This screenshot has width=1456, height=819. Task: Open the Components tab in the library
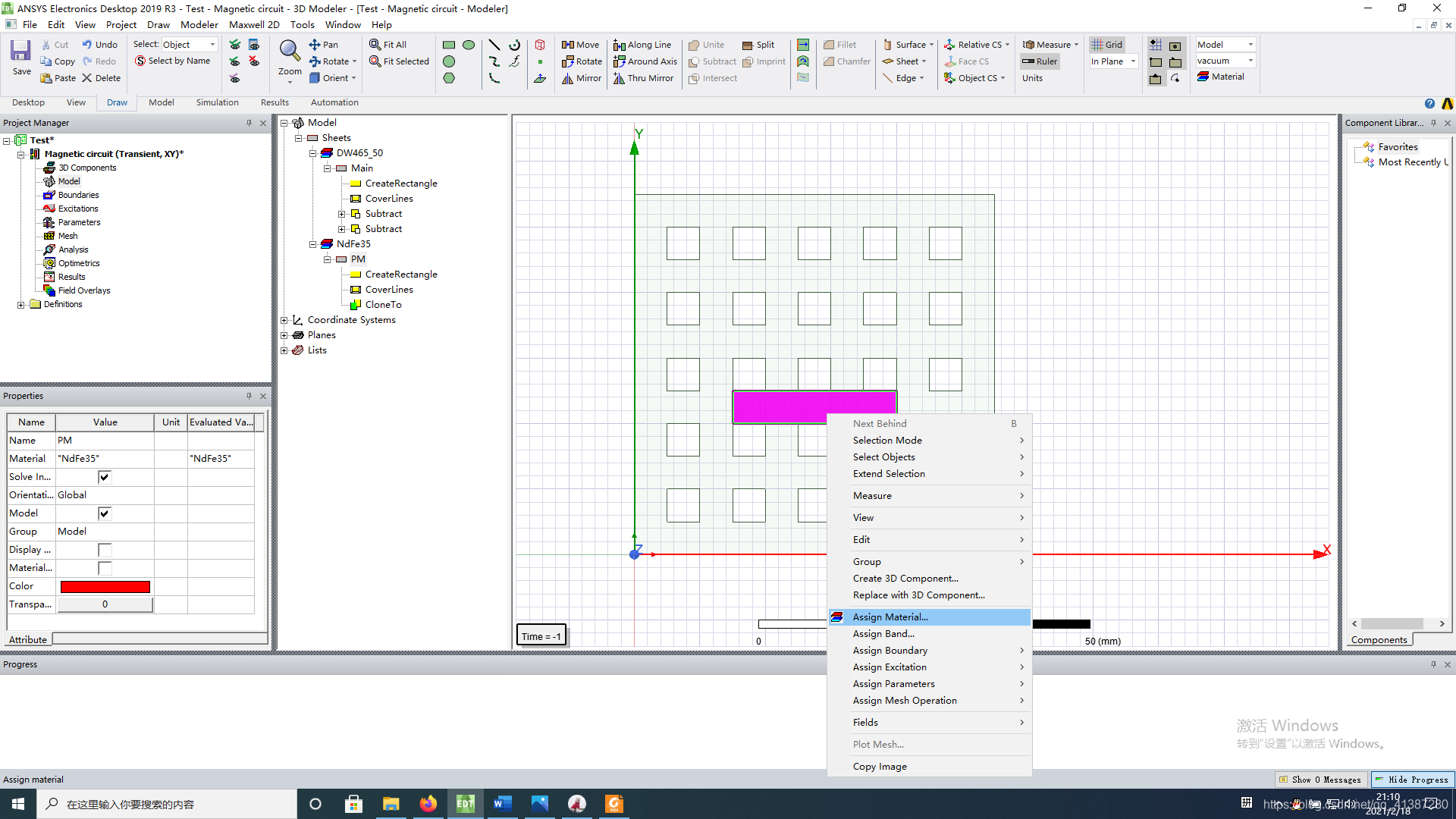pyautogui.click(x=1379, y=640)
